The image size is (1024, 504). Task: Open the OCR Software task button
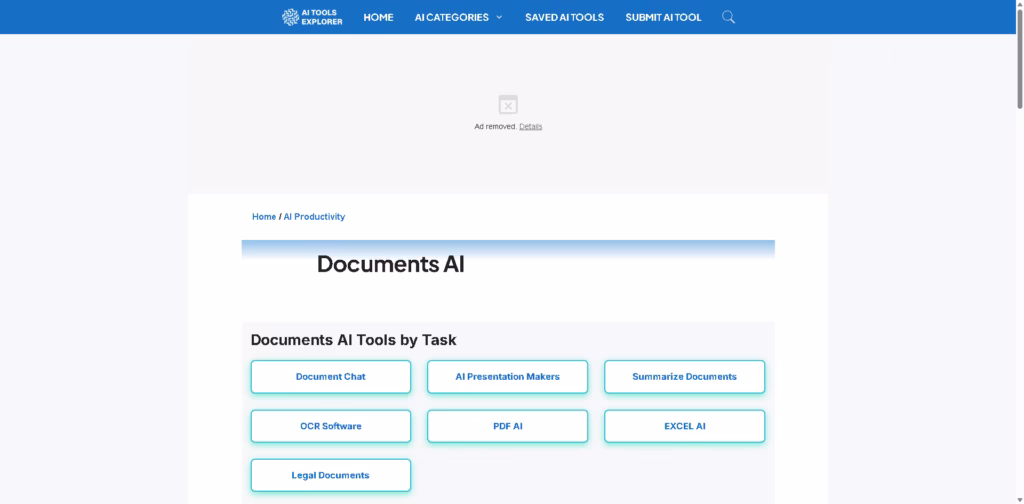tap(330, 426)
